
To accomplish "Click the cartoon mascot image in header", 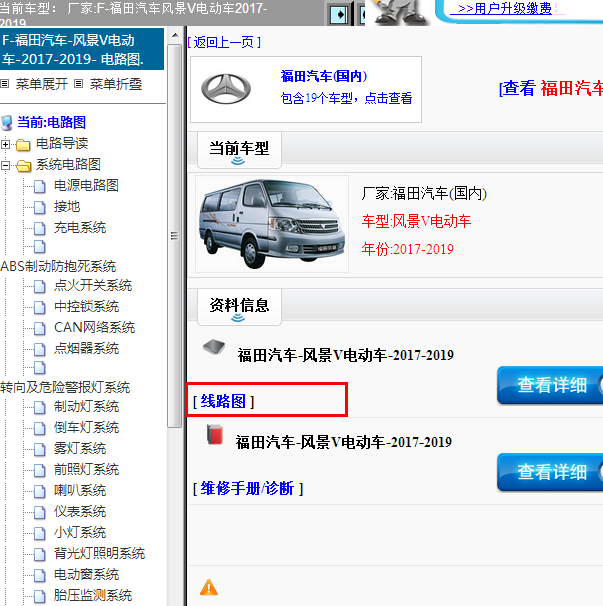I will (400, 12).
